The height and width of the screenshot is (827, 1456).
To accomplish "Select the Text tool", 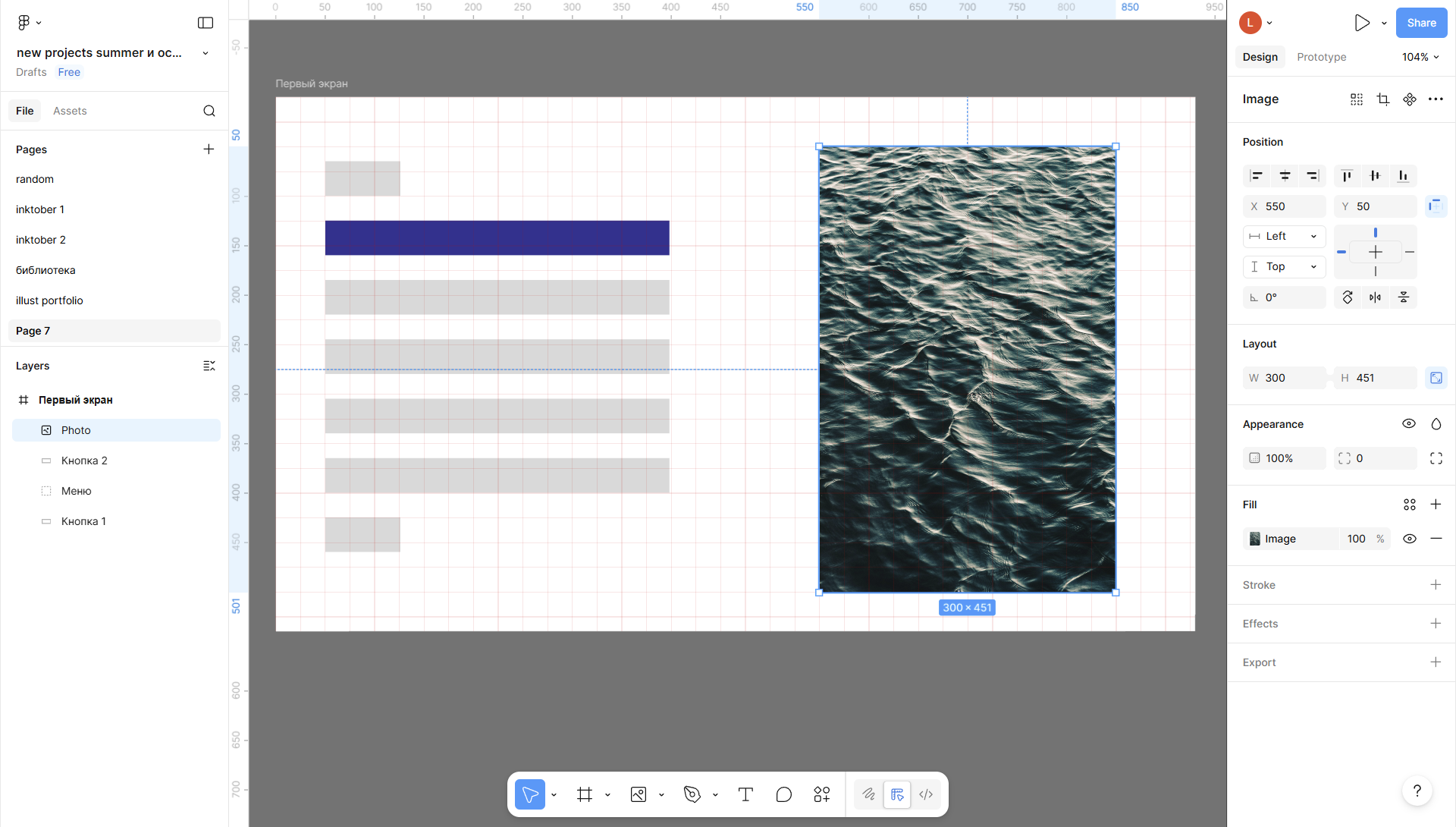I will click(745, 794).
